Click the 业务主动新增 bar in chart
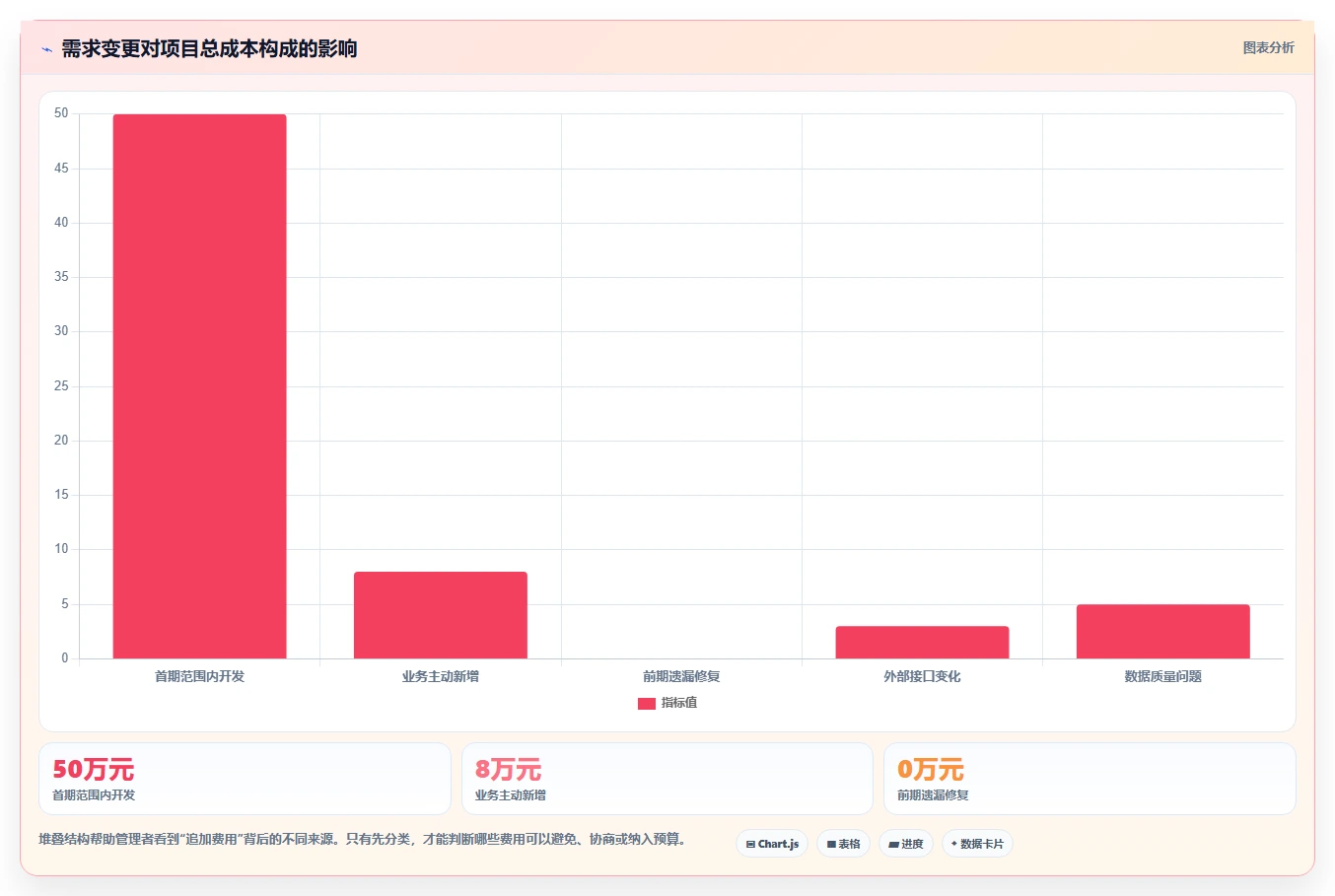 tap(441, 615)
